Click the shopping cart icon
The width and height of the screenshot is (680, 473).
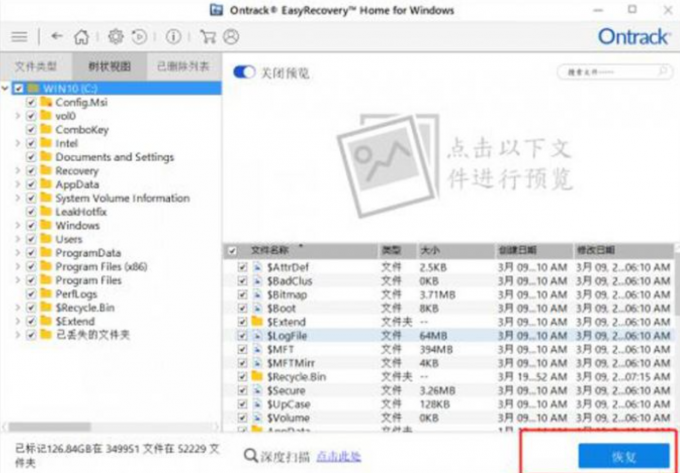pos(208,37)
